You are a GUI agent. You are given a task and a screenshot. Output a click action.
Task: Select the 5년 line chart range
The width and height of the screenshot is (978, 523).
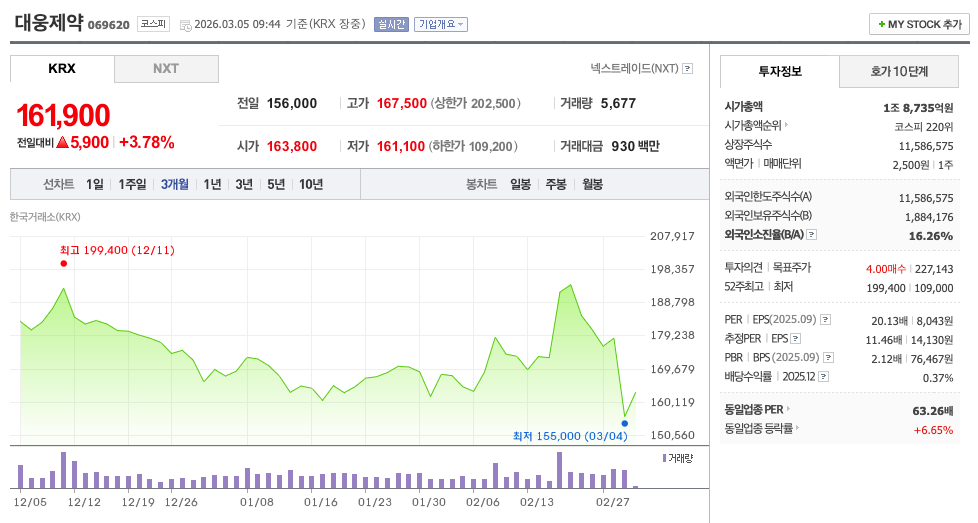click(276, 185)
